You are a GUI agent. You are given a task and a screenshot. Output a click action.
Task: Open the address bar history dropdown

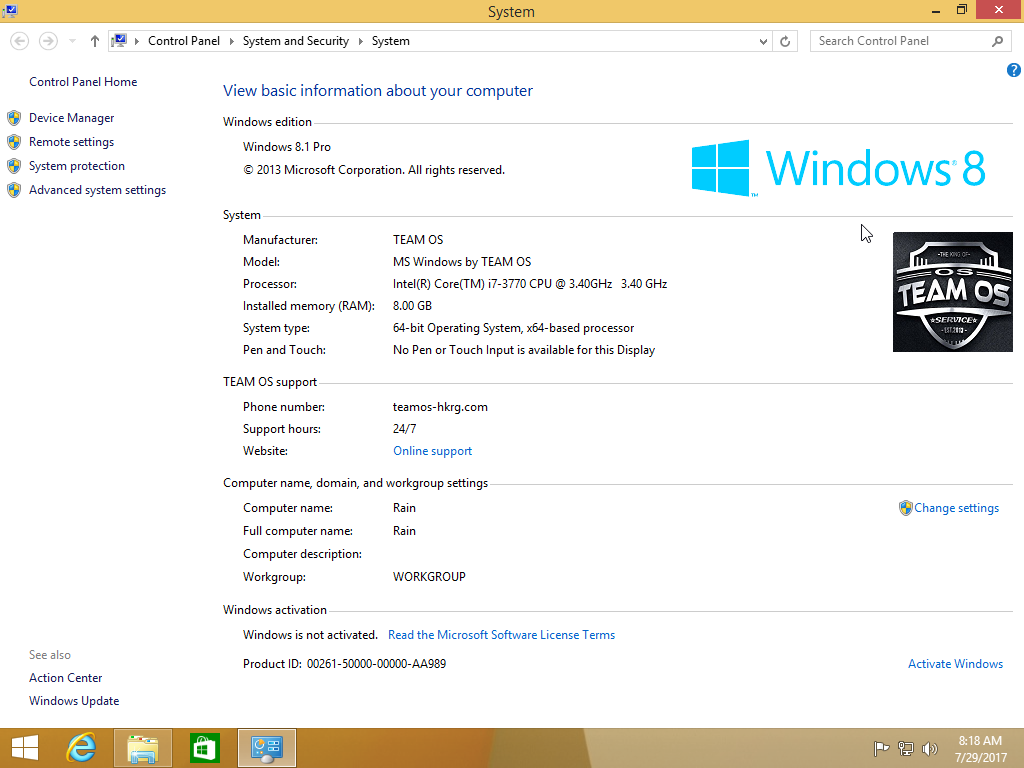pyautogui.click(x=763, y=41)
